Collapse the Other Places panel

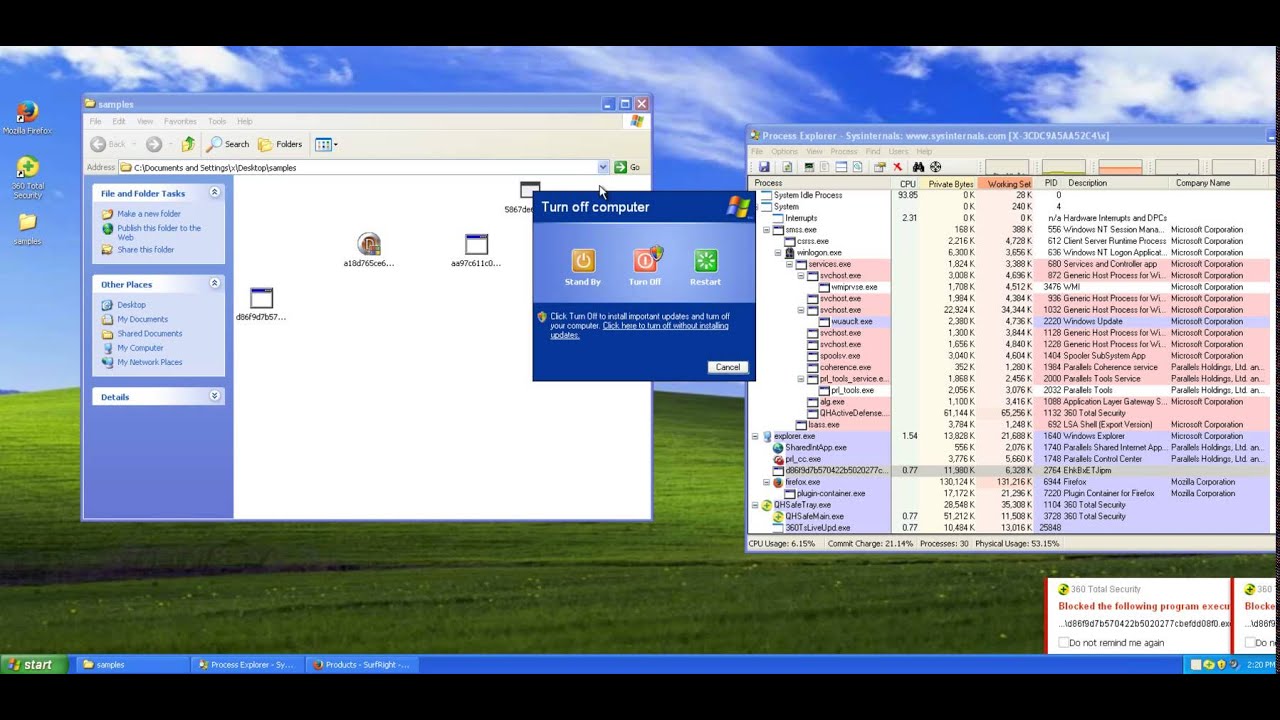(214, 284)
